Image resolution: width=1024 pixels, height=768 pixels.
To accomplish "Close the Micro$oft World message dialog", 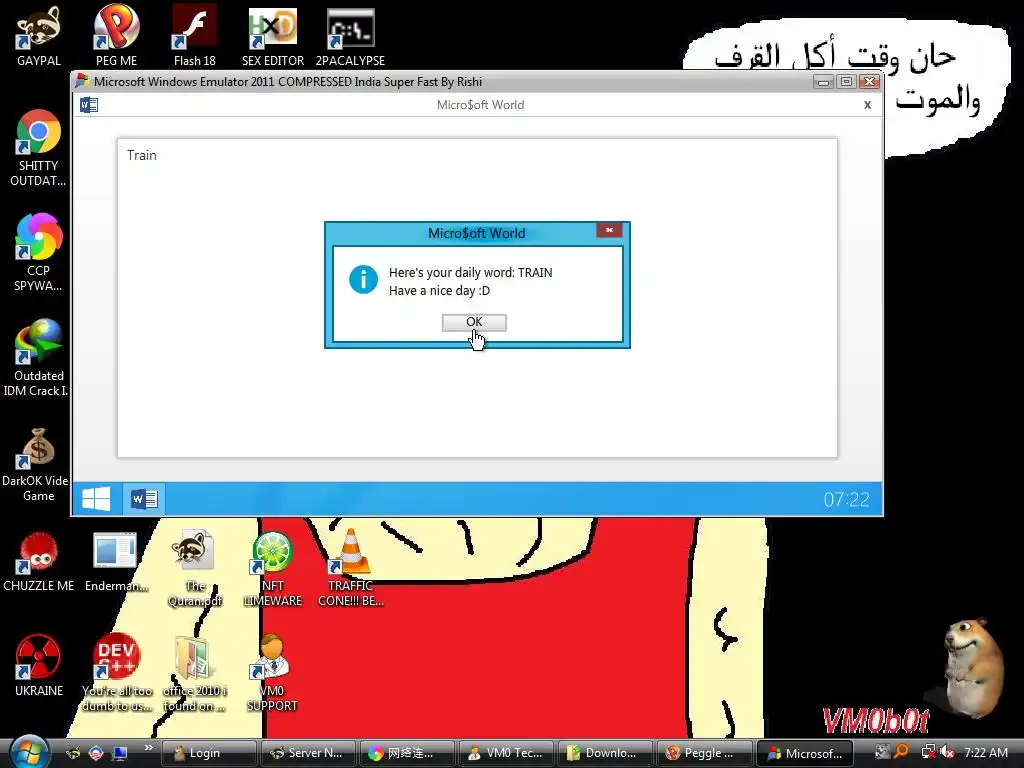I will point(609,230).
